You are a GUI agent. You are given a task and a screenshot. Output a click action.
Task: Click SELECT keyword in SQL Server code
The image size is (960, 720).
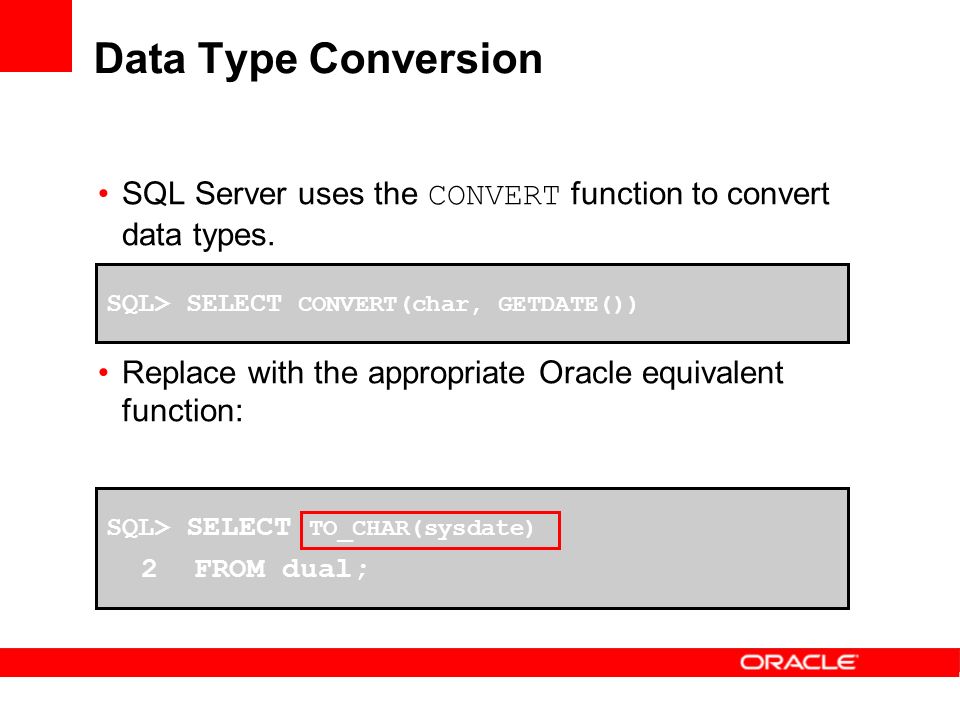pyautogui.click(x=234, y=304)
